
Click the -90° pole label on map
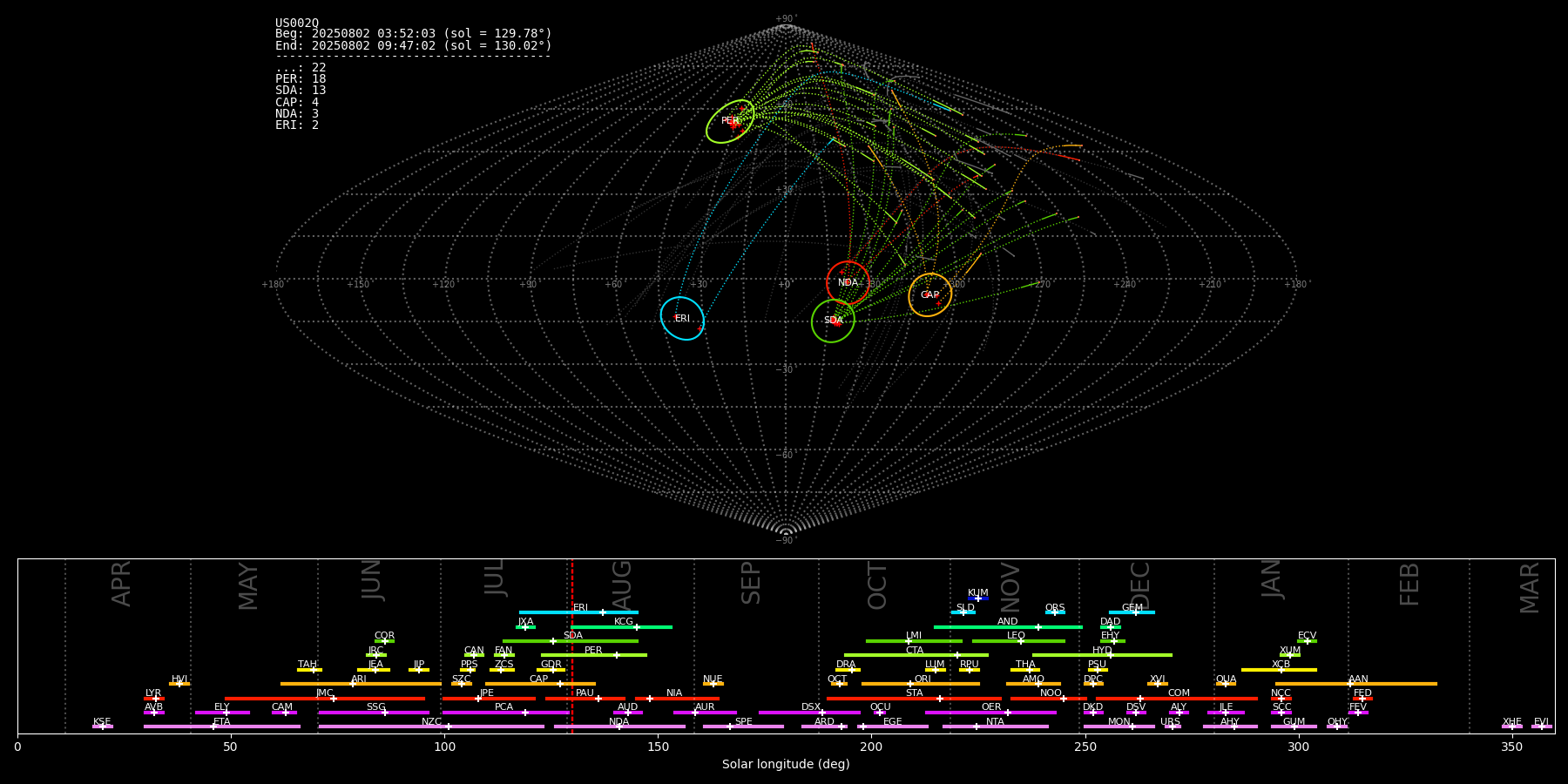(786, 540)
